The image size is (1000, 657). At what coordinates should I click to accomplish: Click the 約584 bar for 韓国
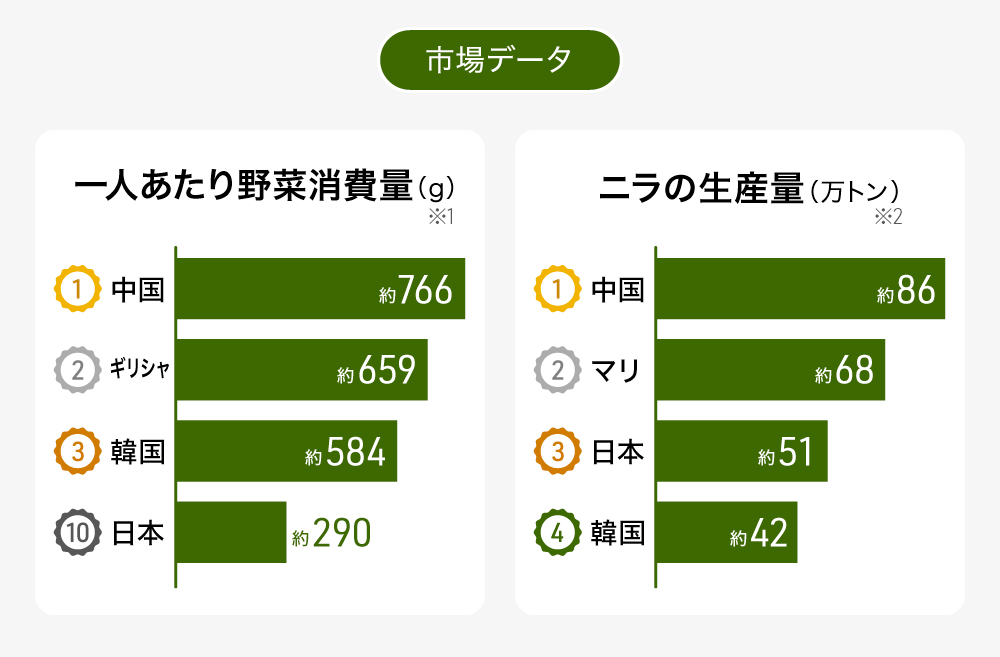[x=287, y=452]
